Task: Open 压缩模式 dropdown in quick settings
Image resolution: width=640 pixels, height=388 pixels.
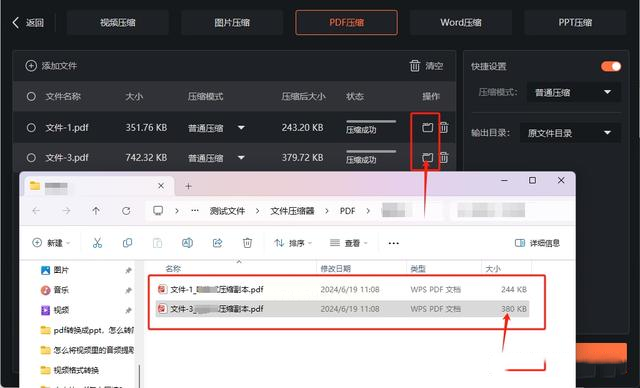Action: (573, 92)
